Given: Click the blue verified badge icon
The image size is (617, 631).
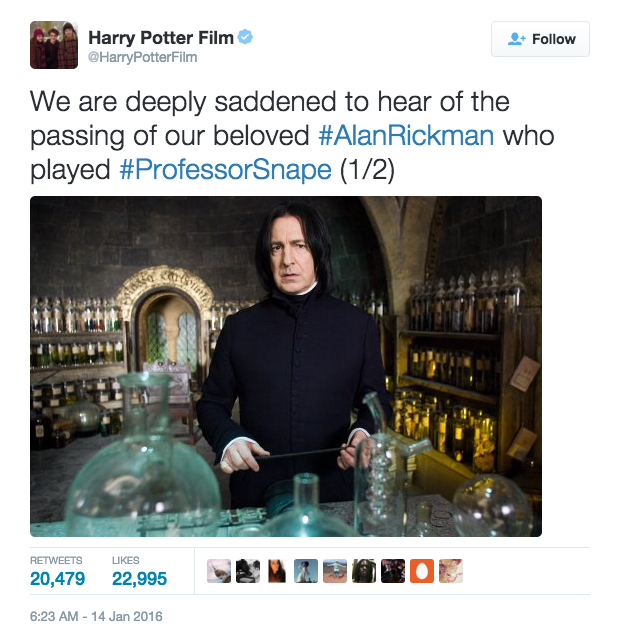Looking at the screenshot, I should [245, 37].
